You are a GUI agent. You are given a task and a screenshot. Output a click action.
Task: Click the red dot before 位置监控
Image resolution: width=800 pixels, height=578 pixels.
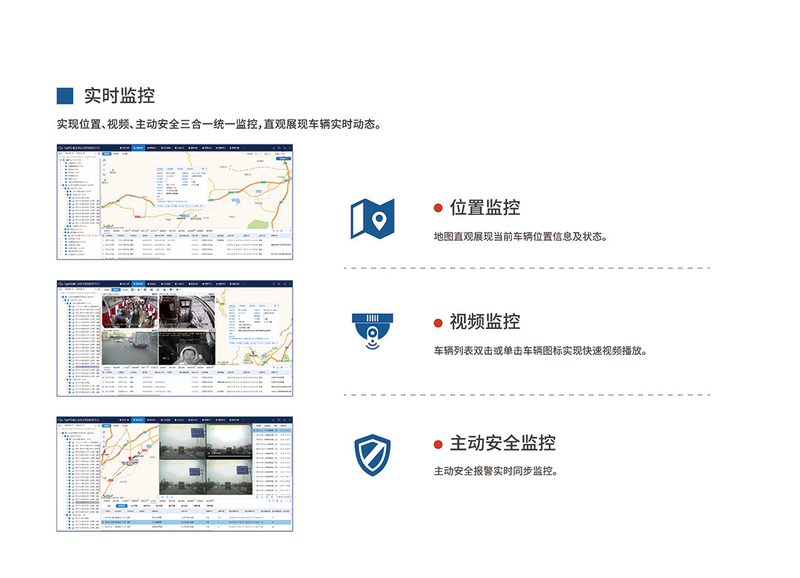[x=438, y=208]
